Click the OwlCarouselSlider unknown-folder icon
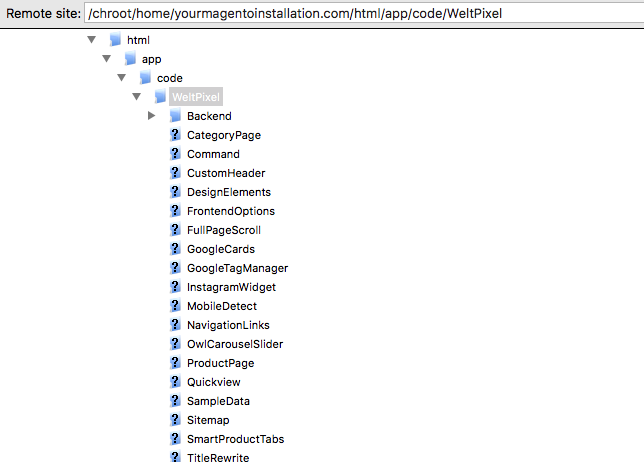This screenshot has height=462, width=644. (175, 343)
